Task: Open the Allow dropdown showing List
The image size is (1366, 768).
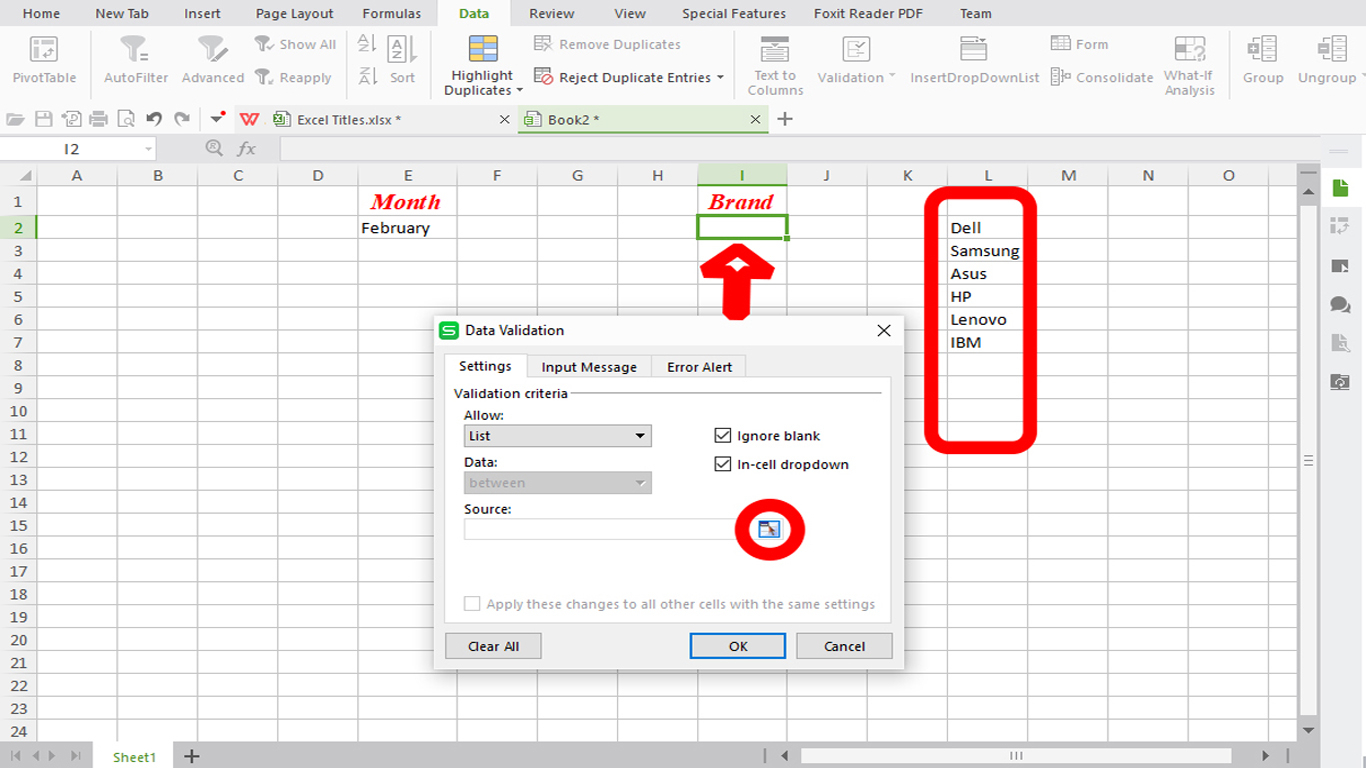Action: click(x=558, y=436)
